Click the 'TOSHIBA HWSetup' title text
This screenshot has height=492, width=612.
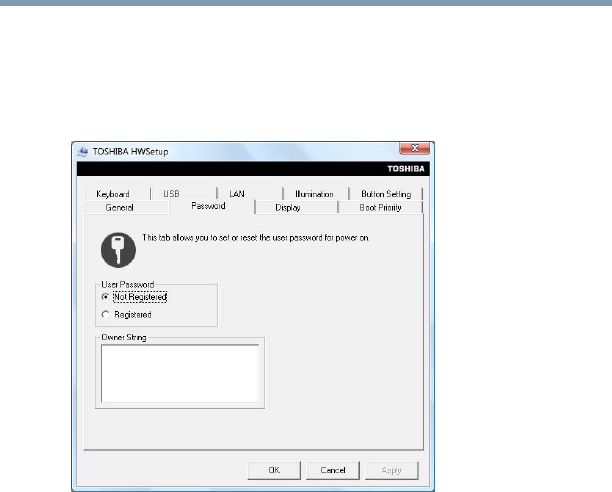pyautogui.click(x=130, y=152)
